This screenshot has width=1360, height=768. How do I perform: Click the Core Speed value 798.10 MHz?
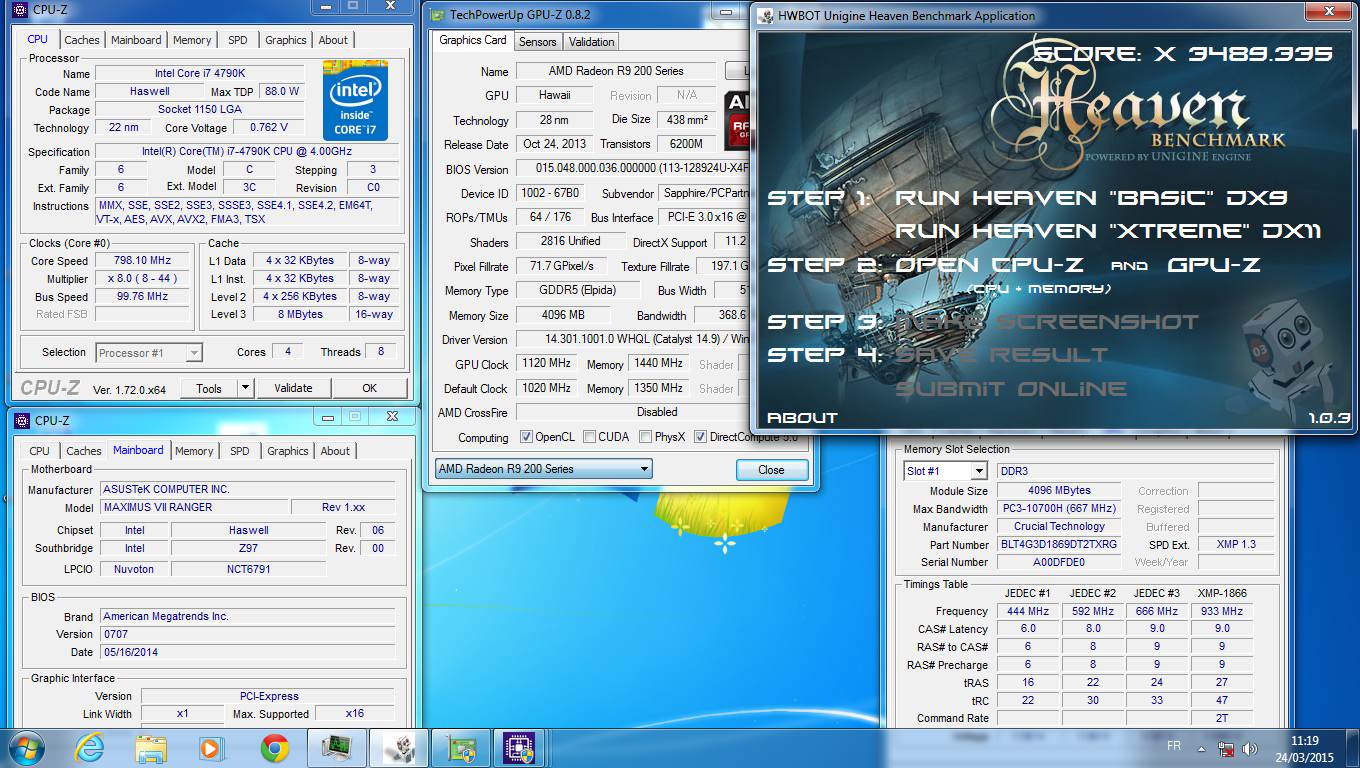[140, 260]
